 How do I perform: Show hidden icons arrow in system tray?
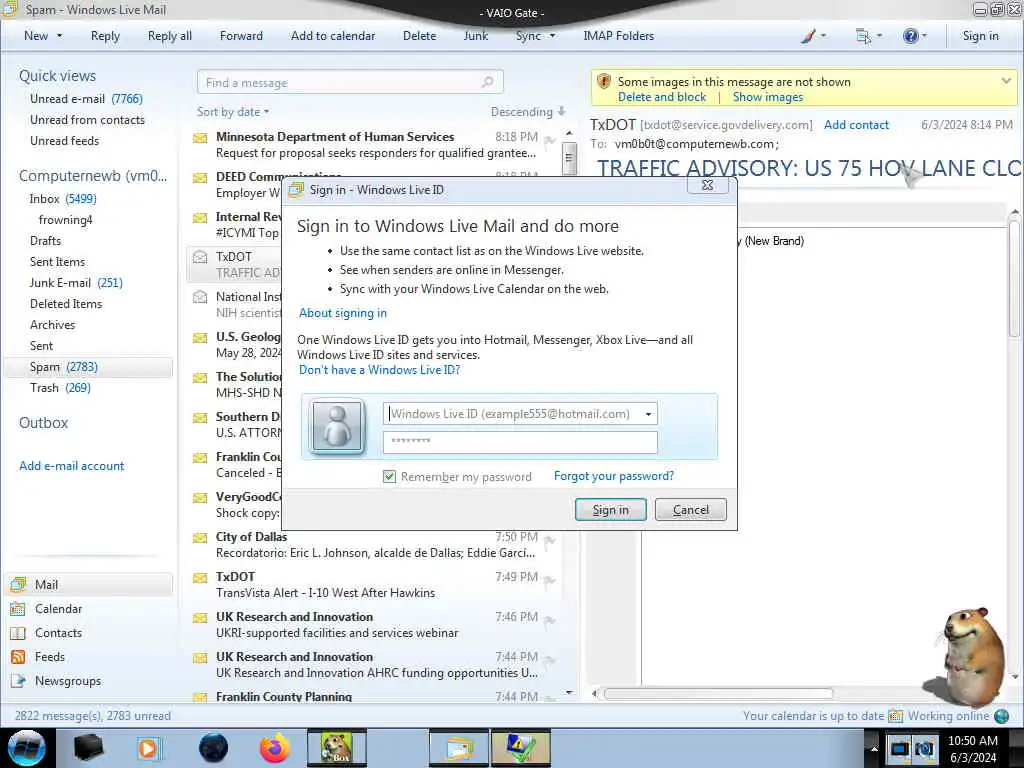(873, 748)
